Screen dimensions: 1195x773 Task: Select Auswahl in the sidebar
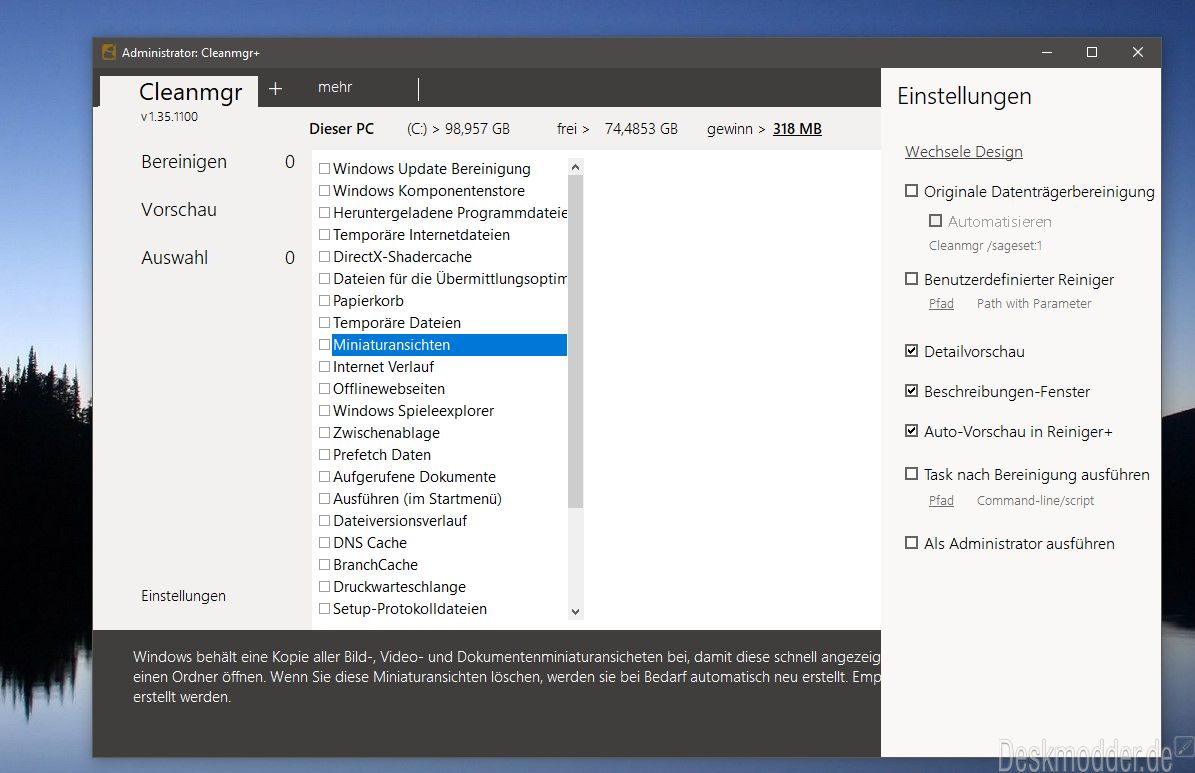(x=175, y=258)
